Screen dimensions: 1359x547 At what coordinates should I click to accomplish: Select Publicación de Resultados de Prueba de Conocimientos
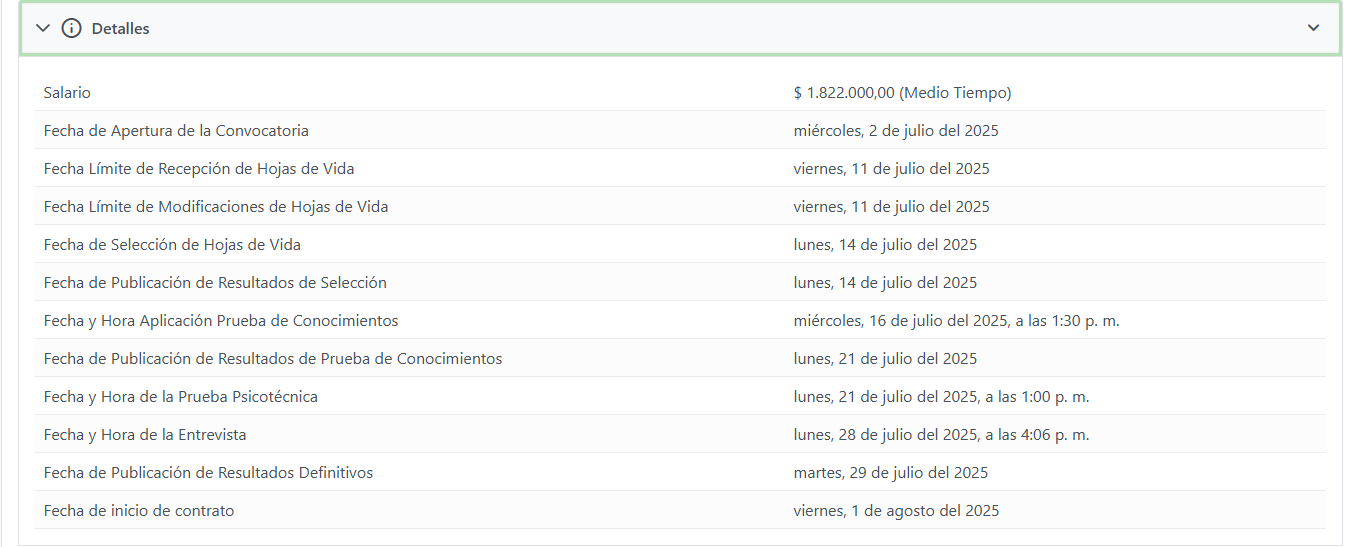point(273,359)
